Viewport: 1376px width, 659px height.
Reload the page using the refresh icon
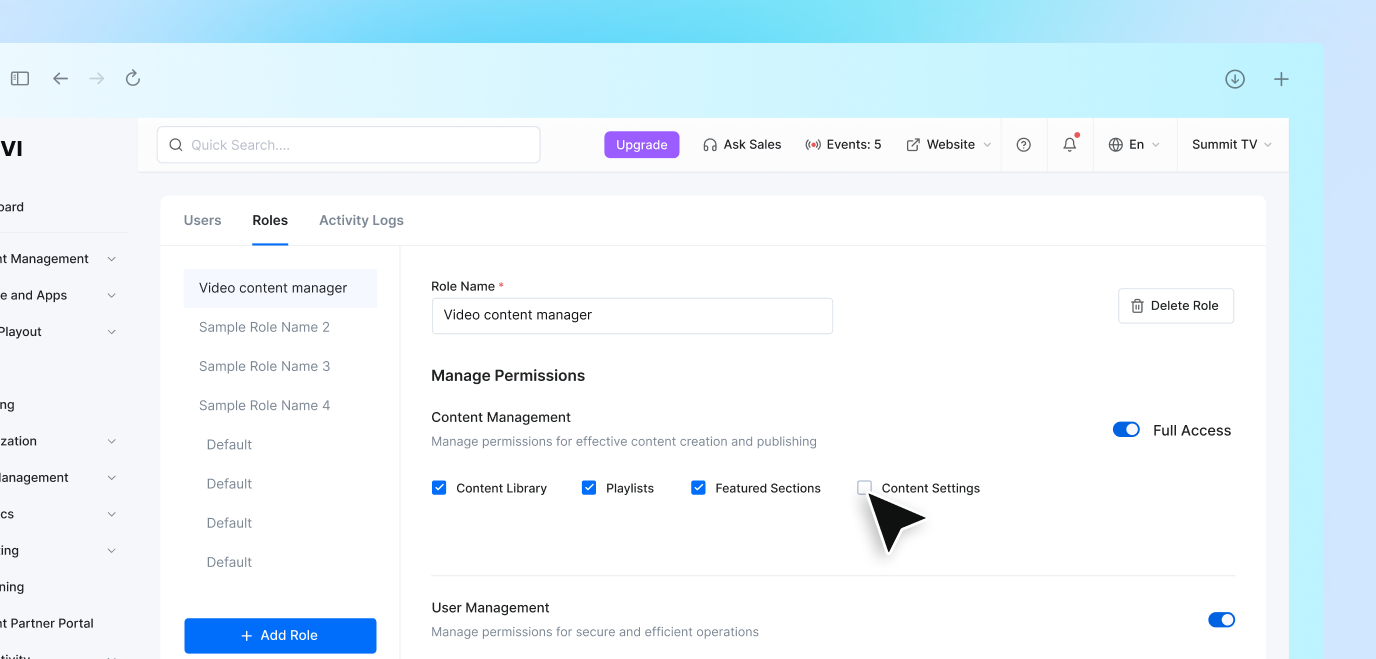click(x=132, y=78)
